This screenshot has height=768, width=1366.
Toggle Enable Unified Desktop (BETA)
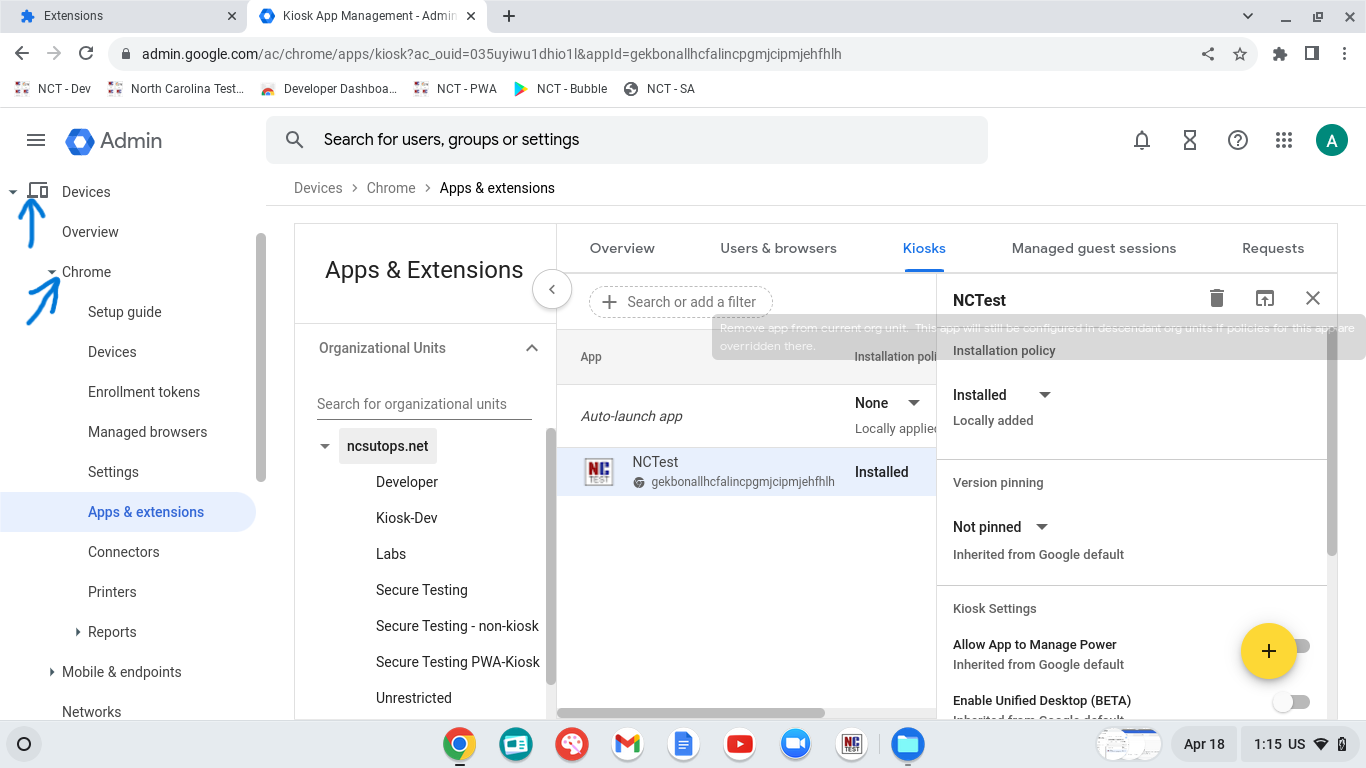[x=1290, y=702]
